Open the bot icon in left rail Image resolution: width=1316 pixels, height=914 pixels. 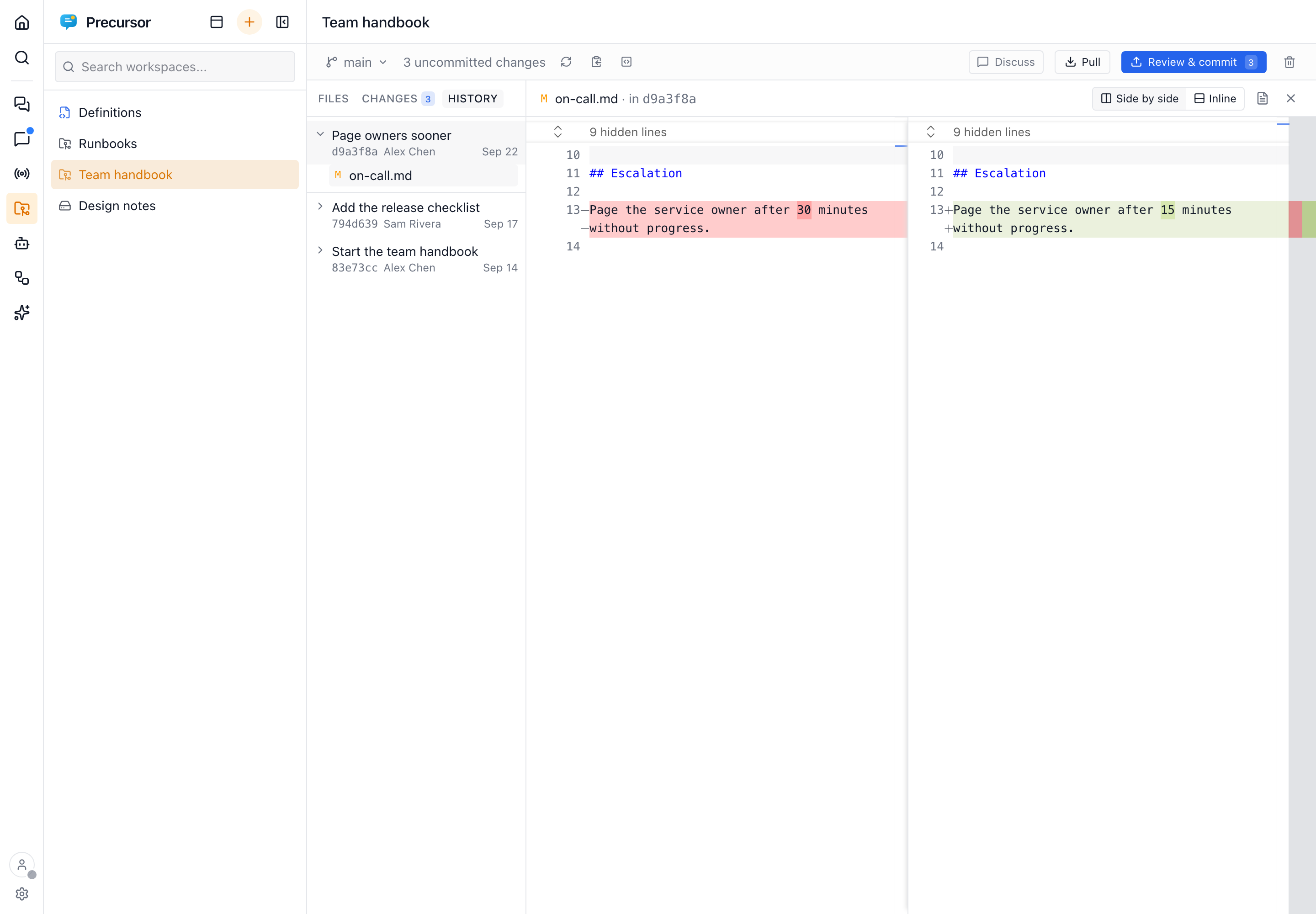point(22,244)
